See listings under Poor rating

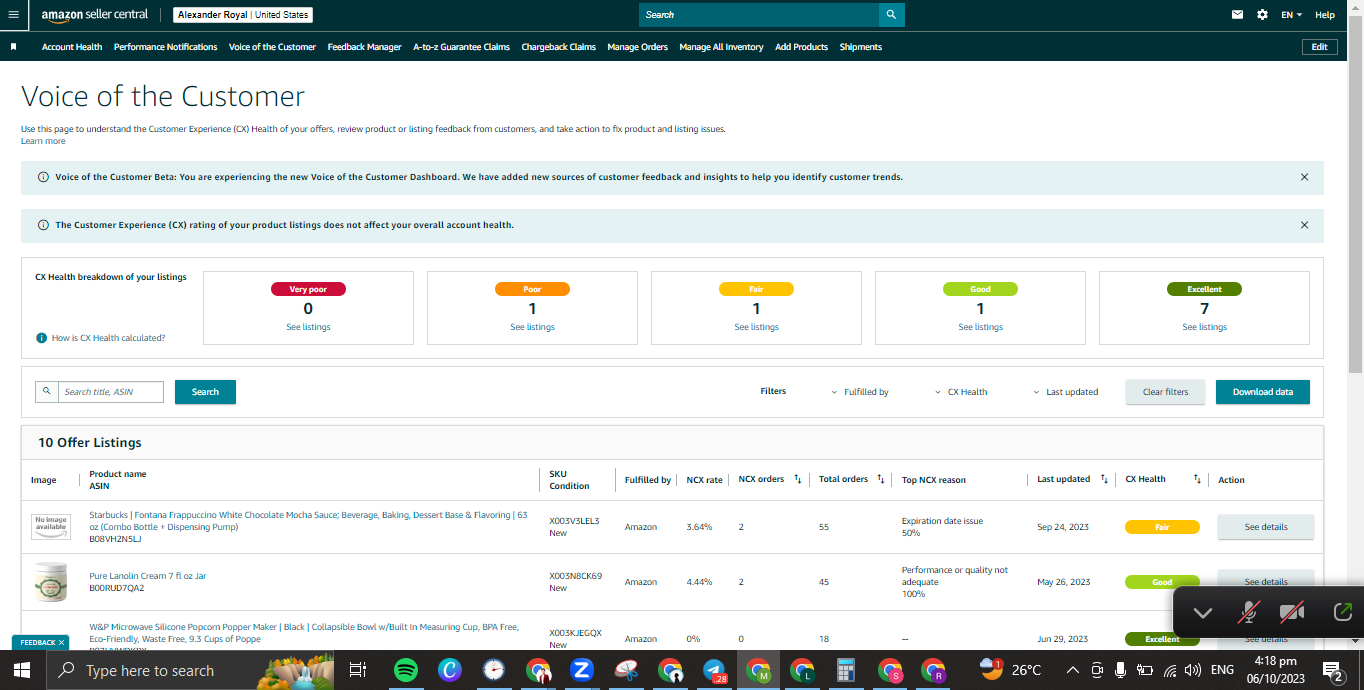pos(532,327)
